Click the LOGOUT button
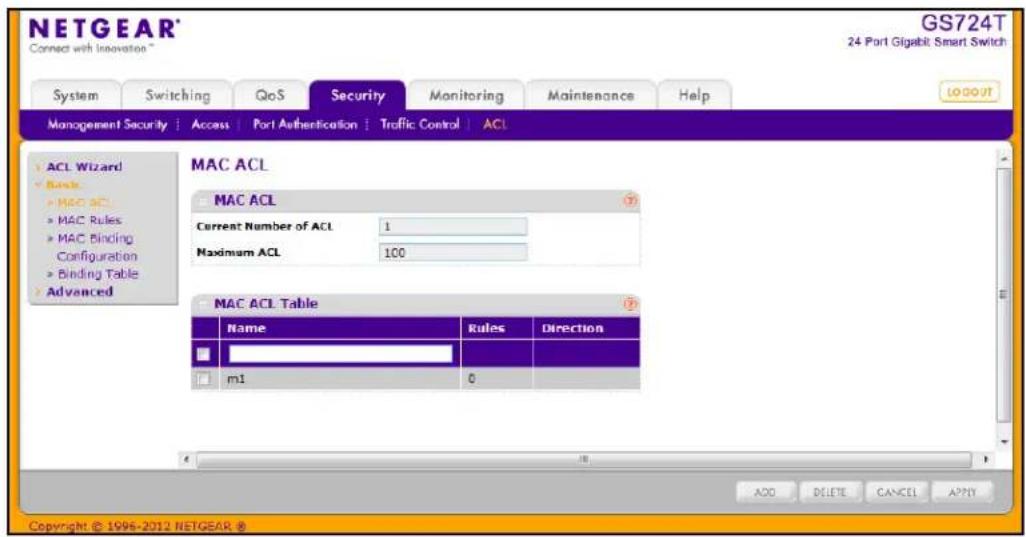 969,92
